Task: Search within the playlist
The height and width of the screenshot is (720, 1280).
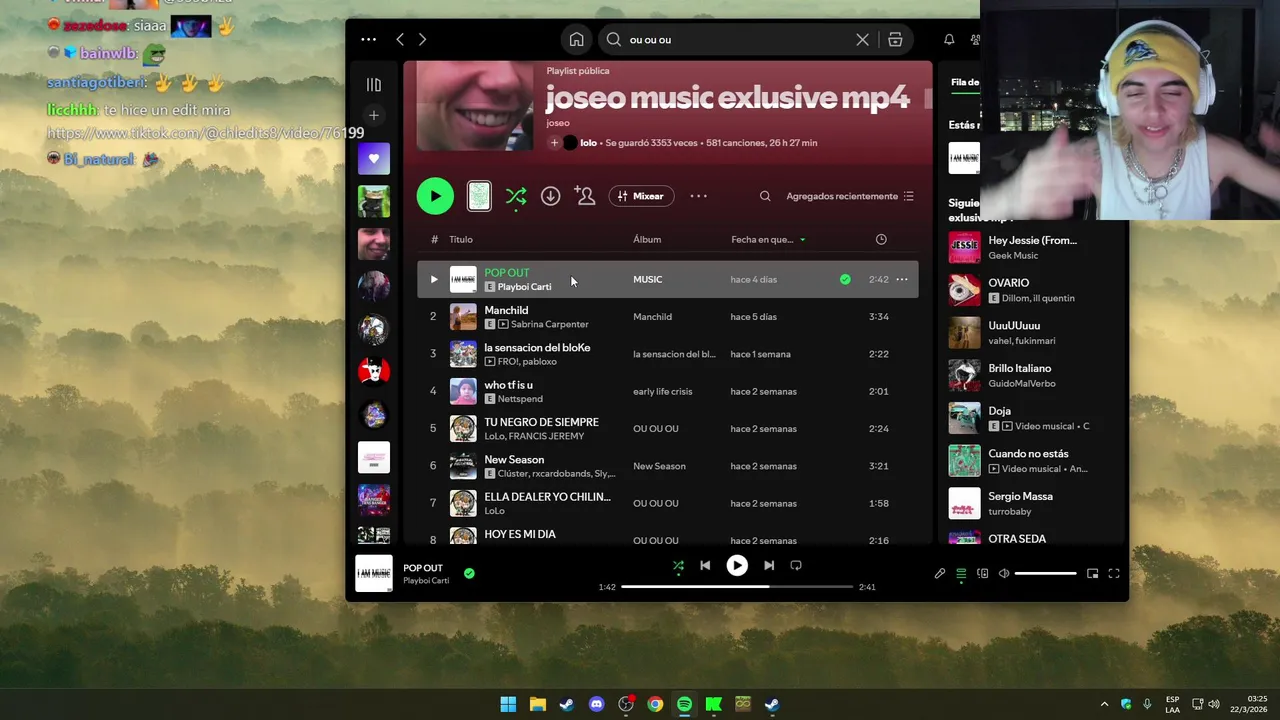Action: pos(765,196)
